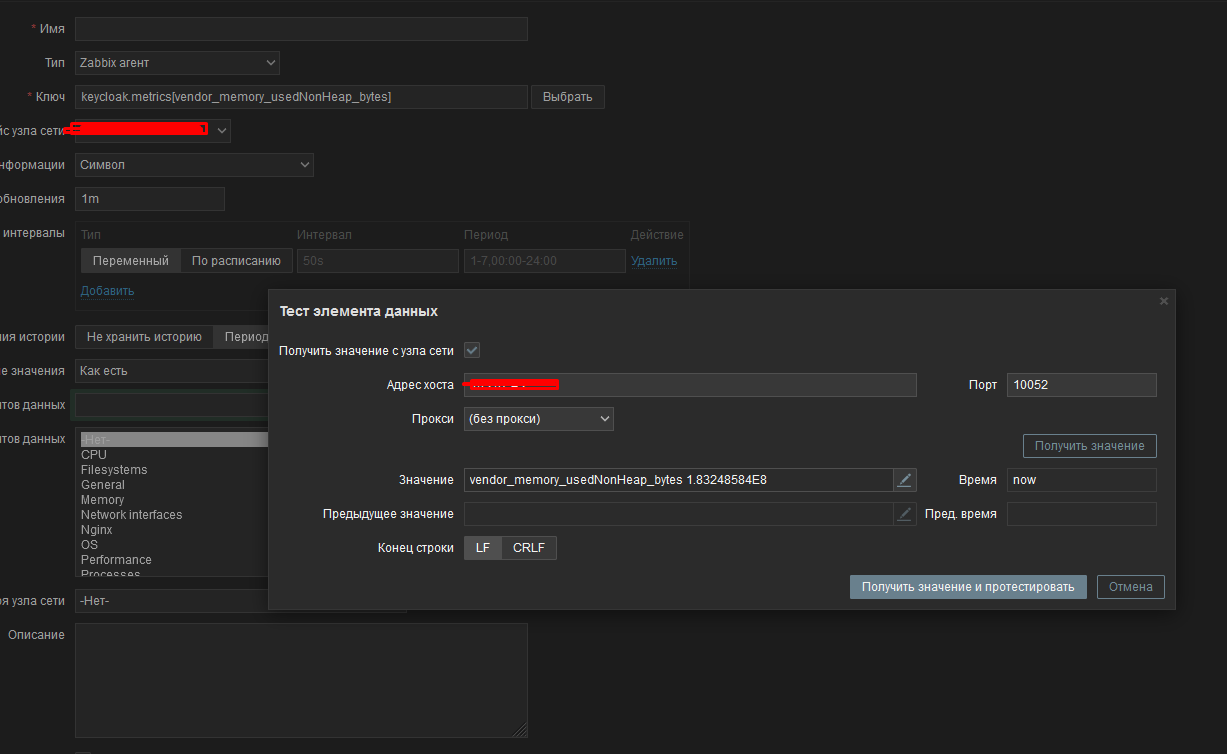Open the Тип dropdown showing Zabbix агент
This screenshot has height=754, width=1227.
click(177, 62)
